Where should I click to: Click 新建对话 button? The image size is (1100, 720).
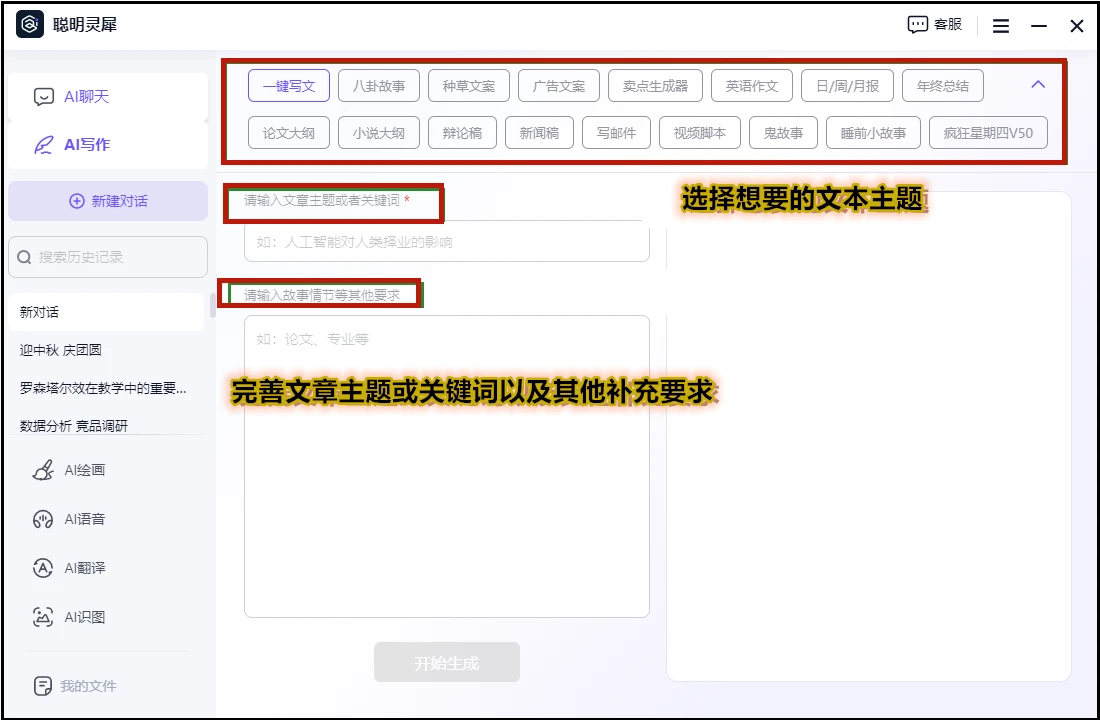(108, 201)
